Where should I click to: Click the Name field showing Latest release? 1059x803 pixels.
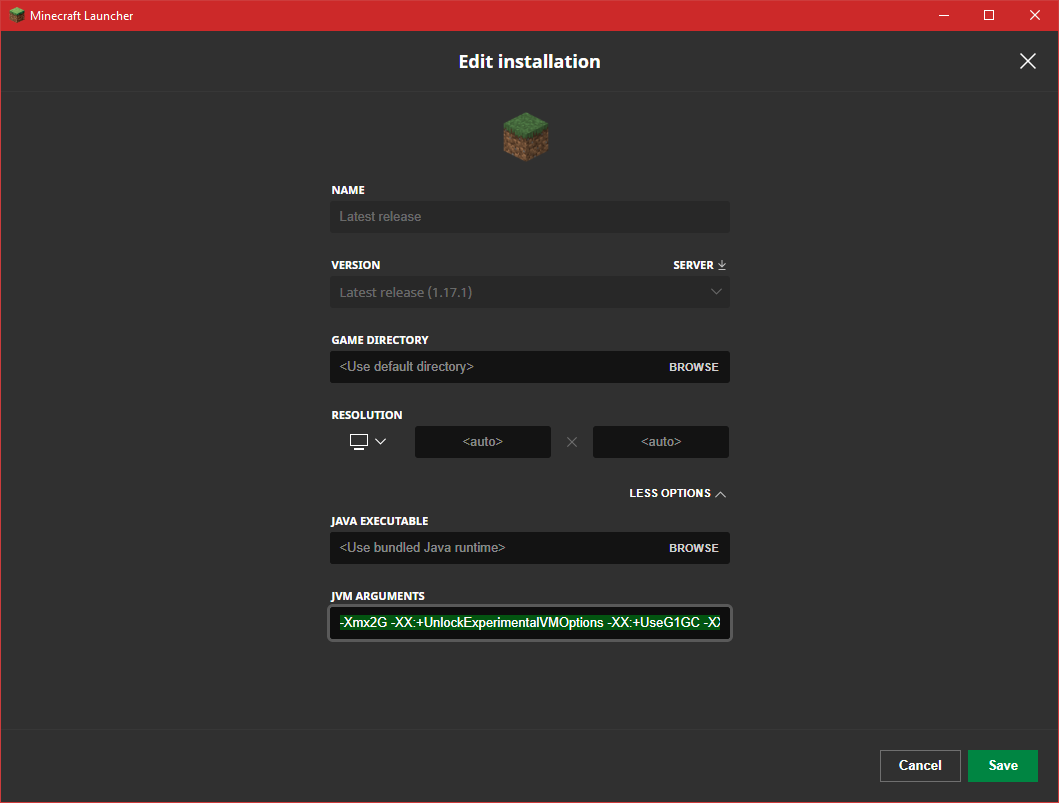530,217
